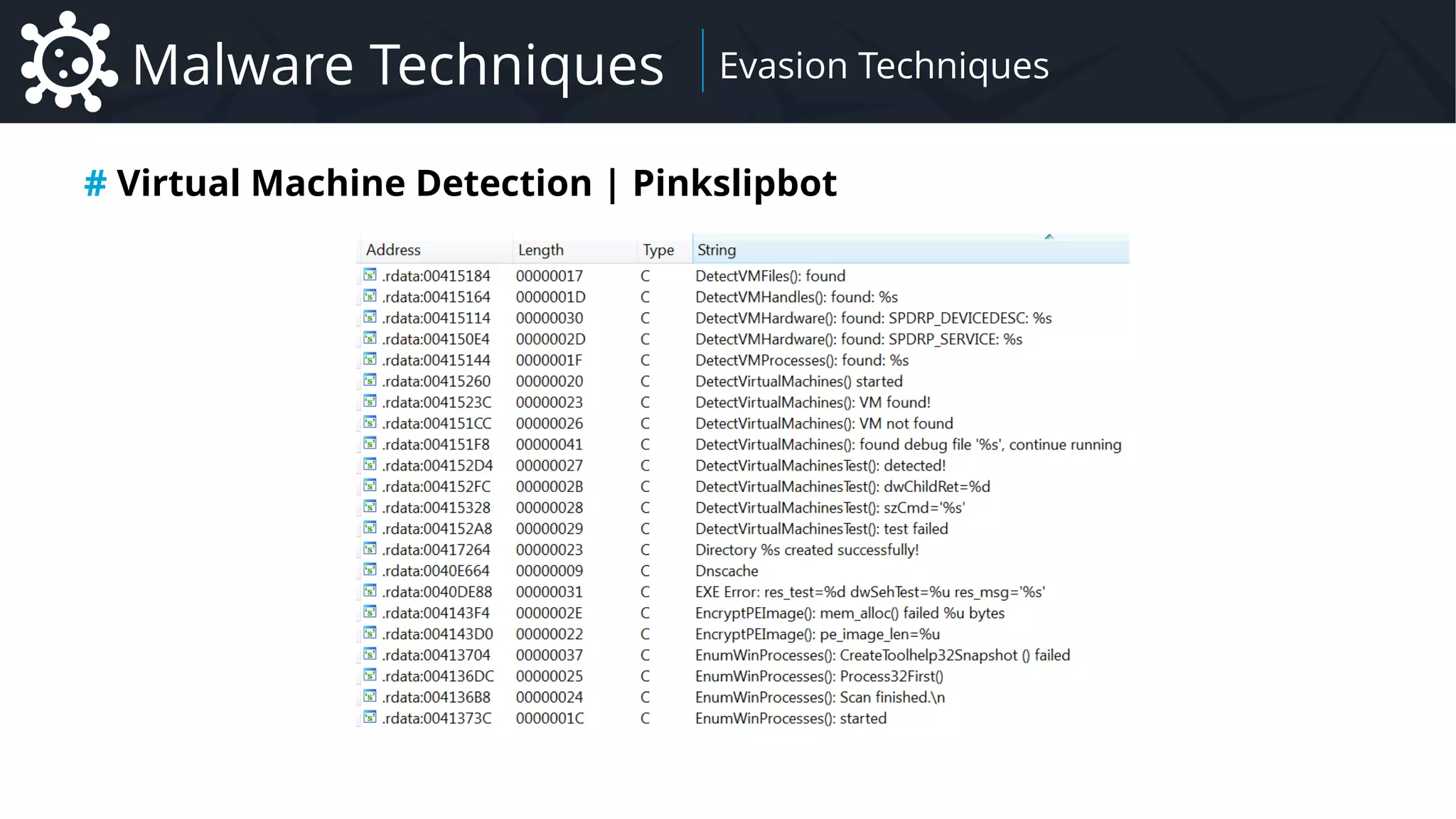Select string icon for .rdata:00415184 row
1456x819 pixels.
tap(370, 274)
